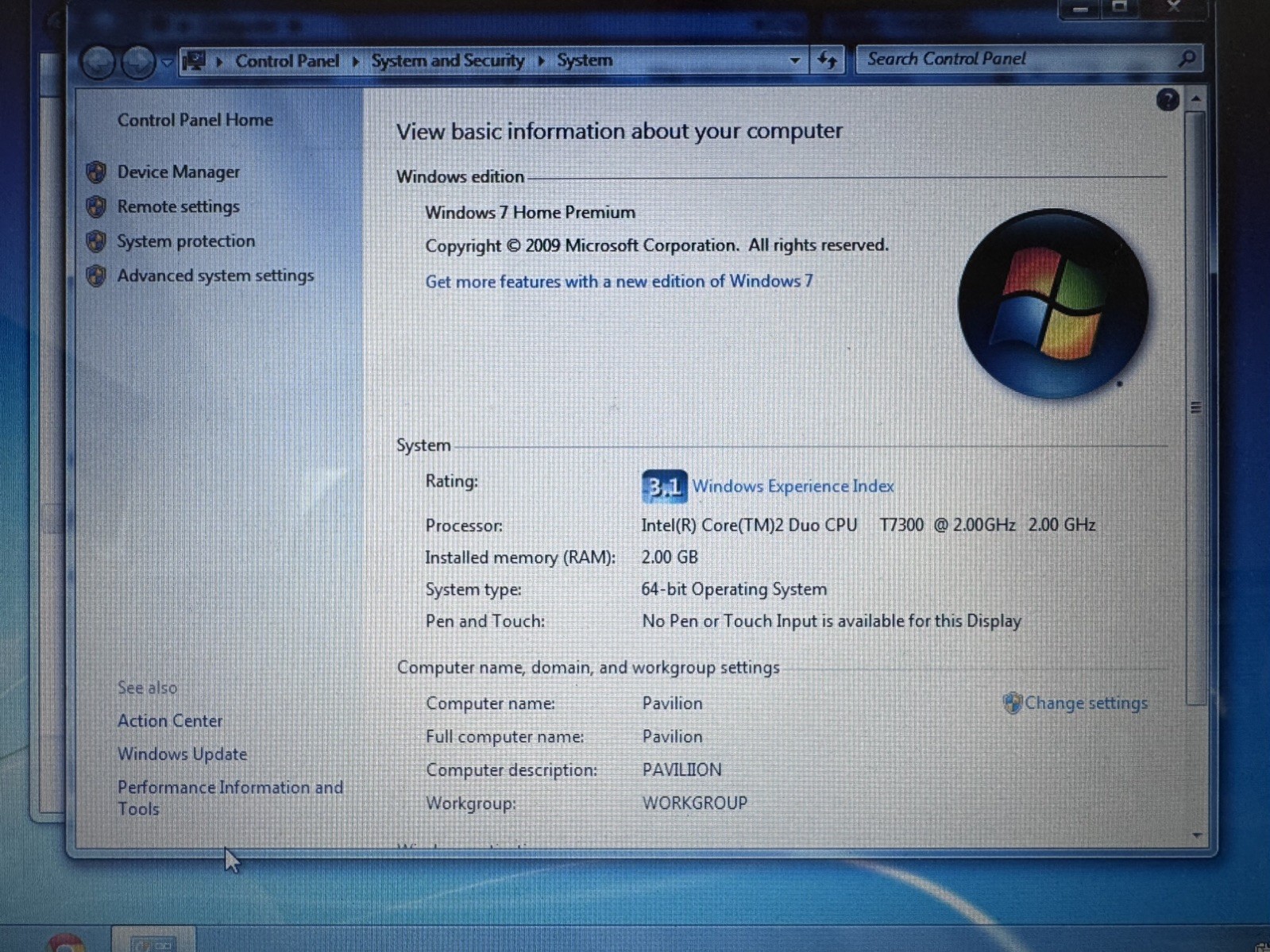Open Control Panel Home link

(x=195, y=120)
